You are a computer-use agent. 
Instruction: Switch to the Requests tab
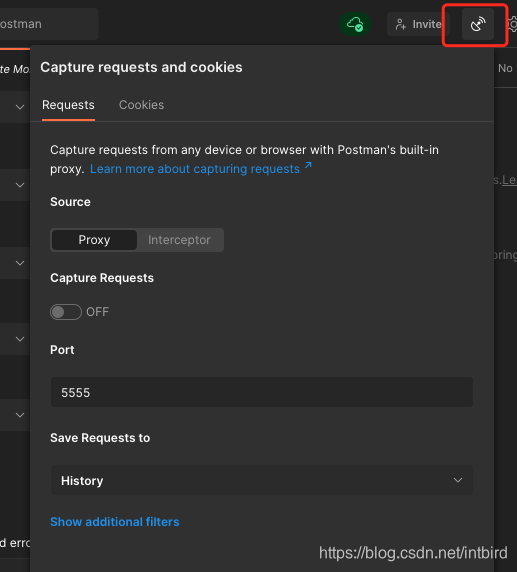tap(68, 105)
